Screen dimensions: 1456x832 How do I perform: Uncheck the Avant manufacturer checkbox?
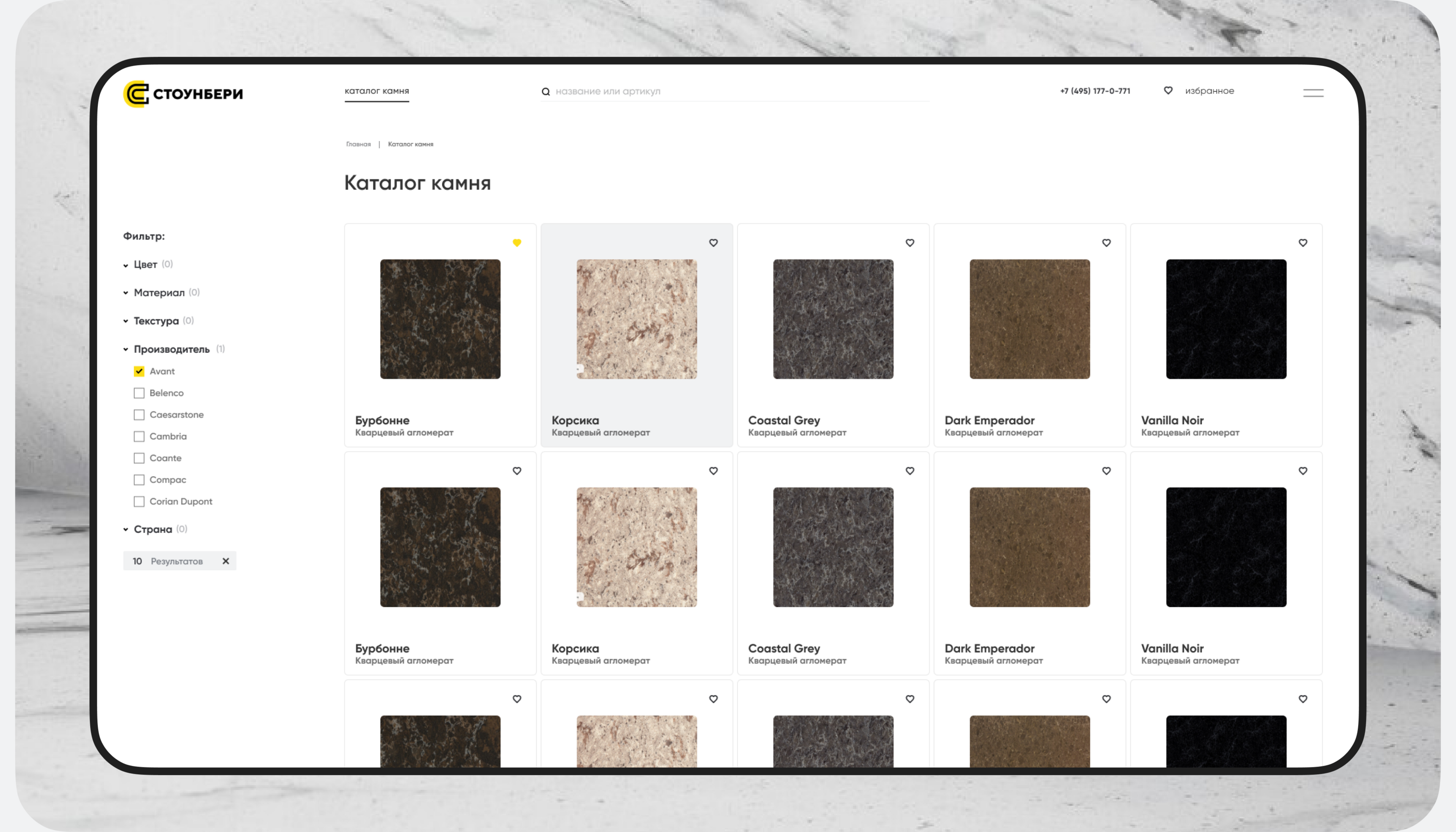point(139,371)
